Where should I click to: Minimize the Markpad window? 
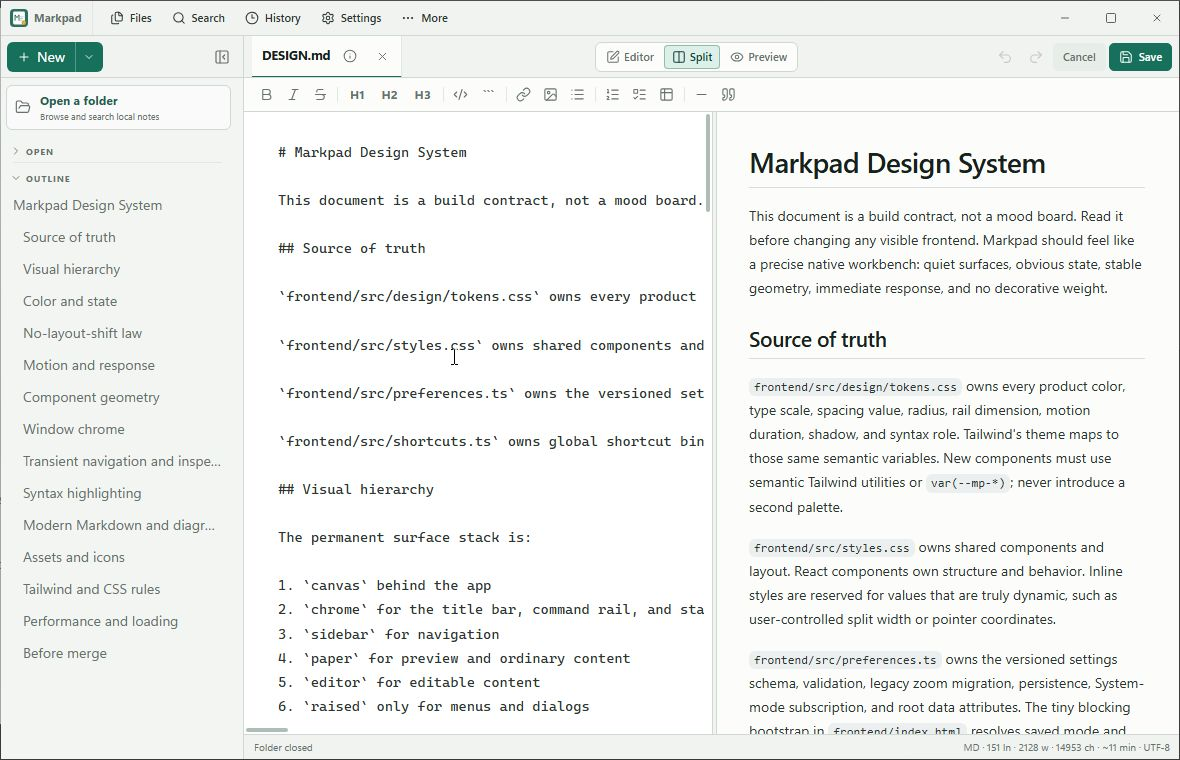(x=1065, y=18)
